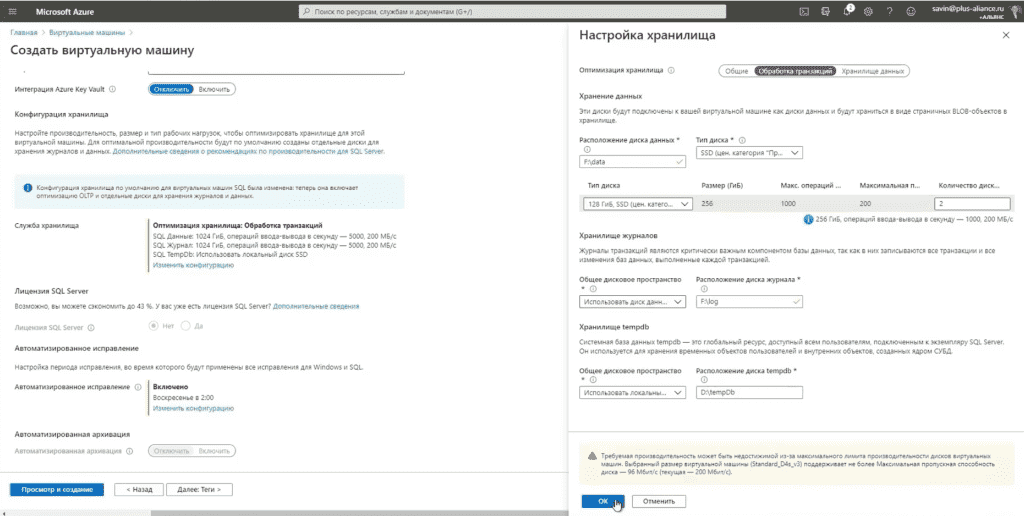Click the info icon under Расположение диска tempdb

pos(703,379)
